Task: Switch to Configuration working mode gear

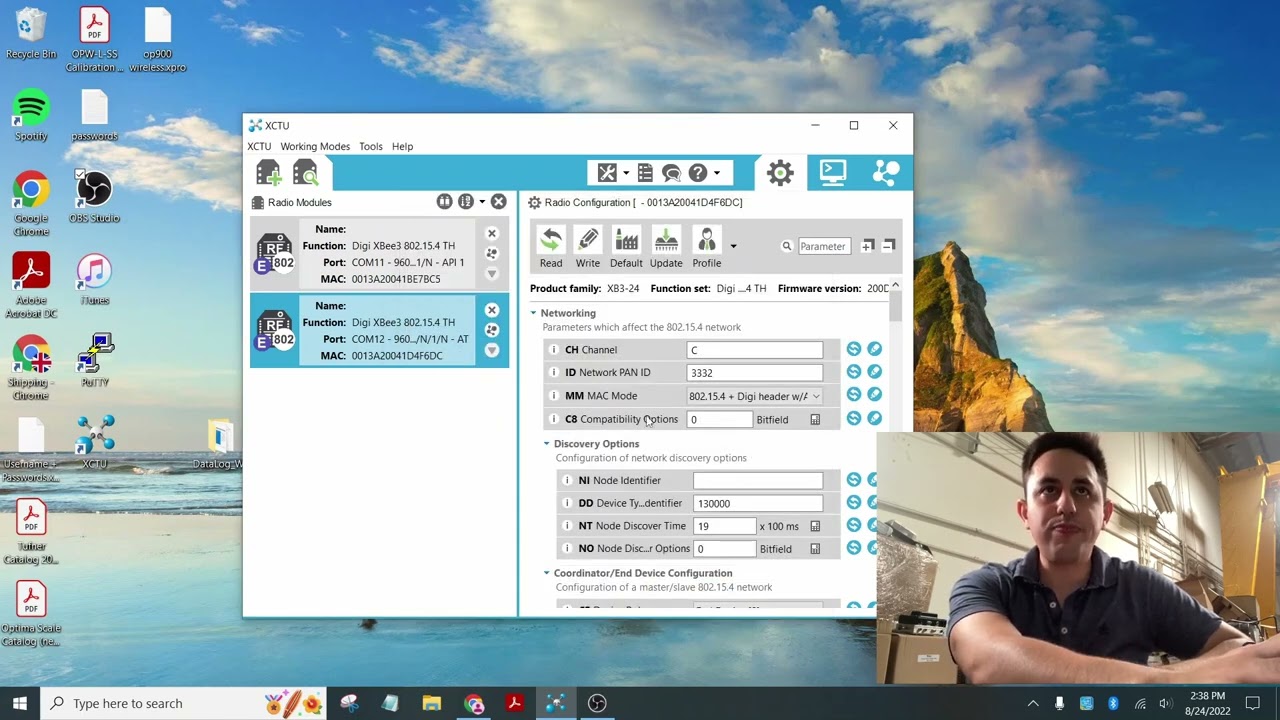Action: (780, 173)
